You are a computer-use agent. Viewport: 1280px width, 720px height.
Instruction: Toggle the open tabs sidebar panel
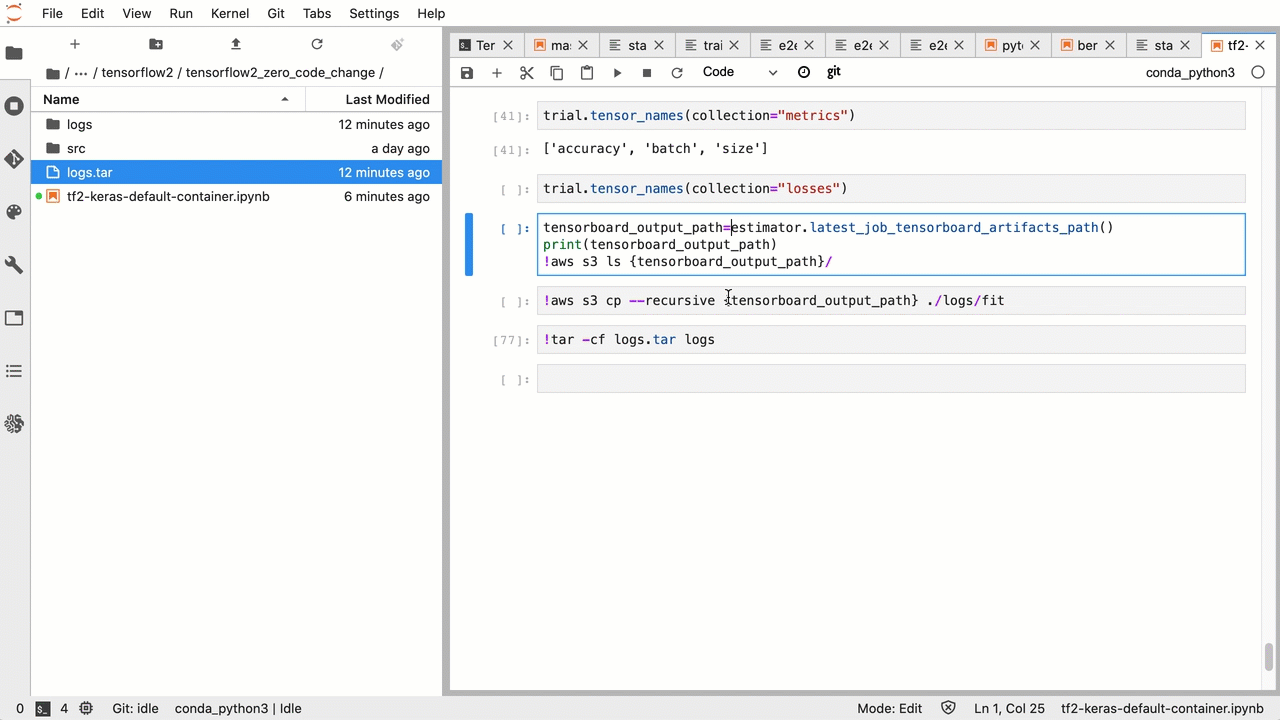point(14,317)
